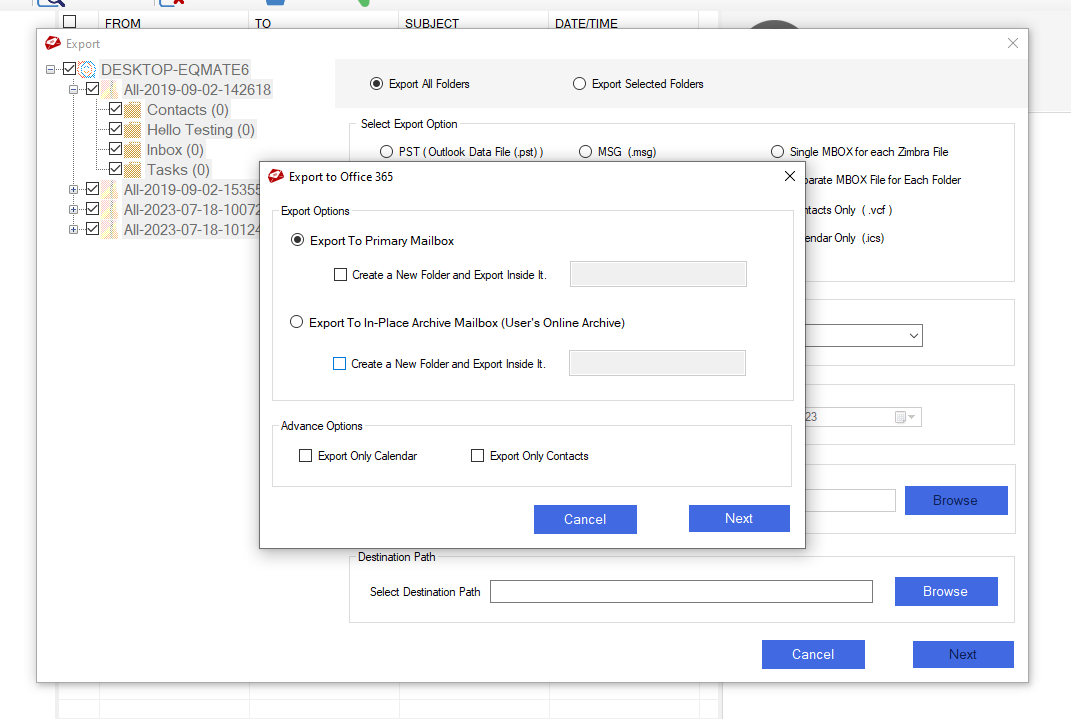1071x719 pixels.
Task: Click the Tasks folder icon
Action: (133, 169)
